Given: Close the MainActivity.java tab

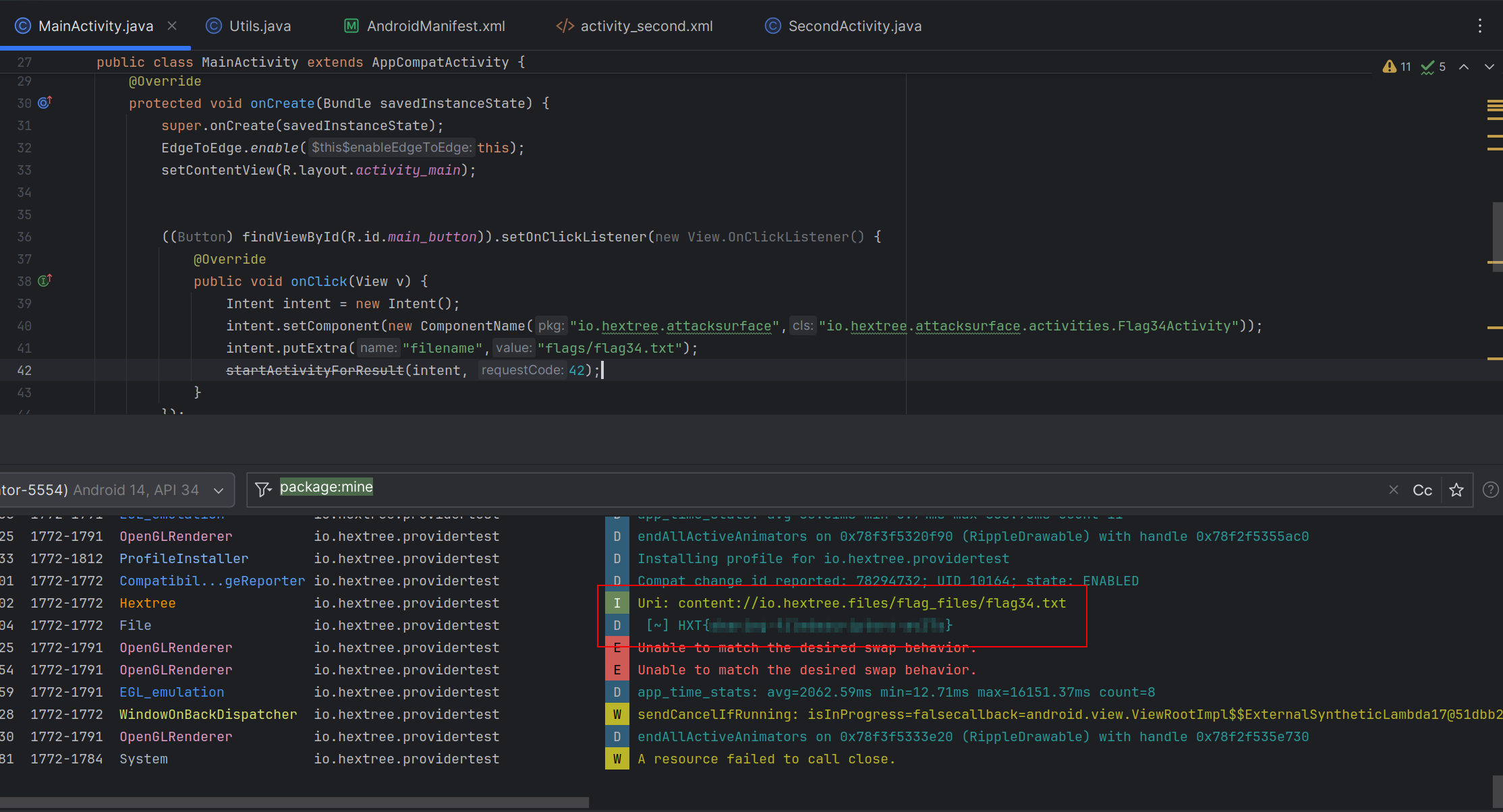Looking at the screenshot, I should click(172, 26).
